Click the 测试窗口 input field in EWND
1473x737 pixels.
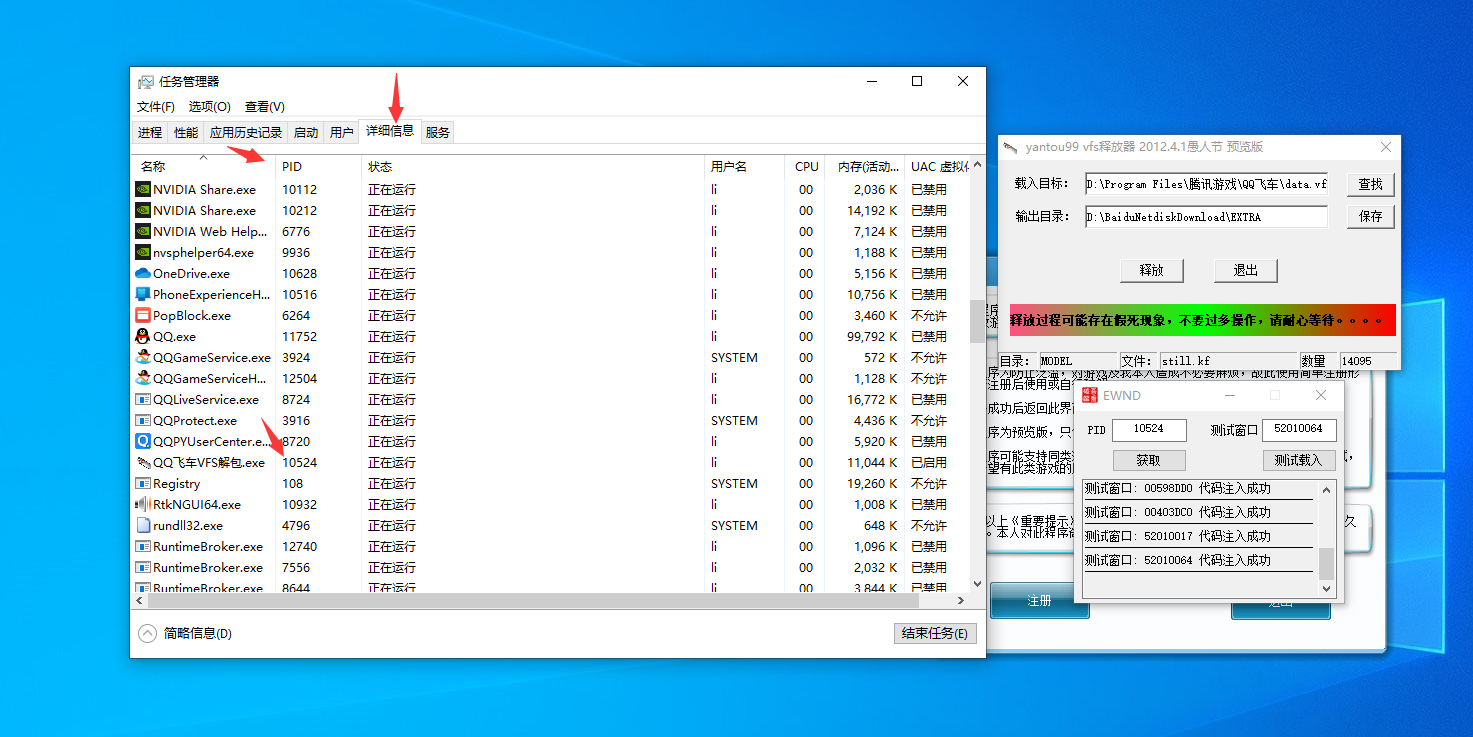1299,429
